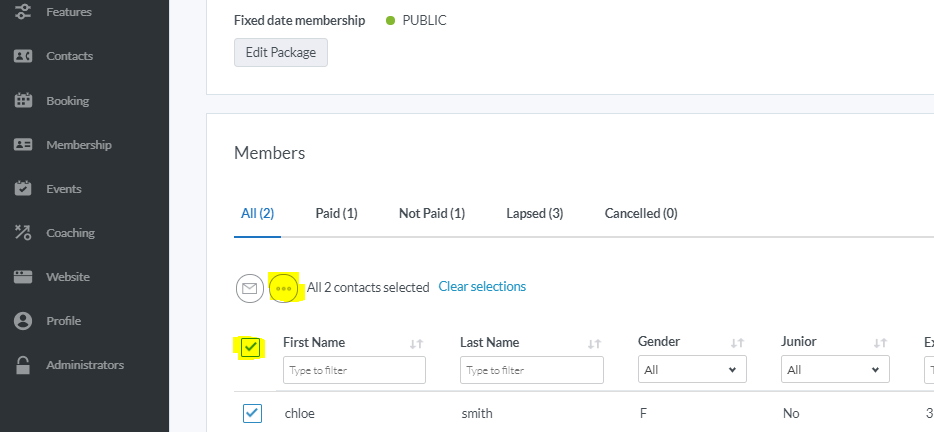Toggle the select-all header checkbox
The width and height of the screenshot is (934, 432).
pos(251,347)
